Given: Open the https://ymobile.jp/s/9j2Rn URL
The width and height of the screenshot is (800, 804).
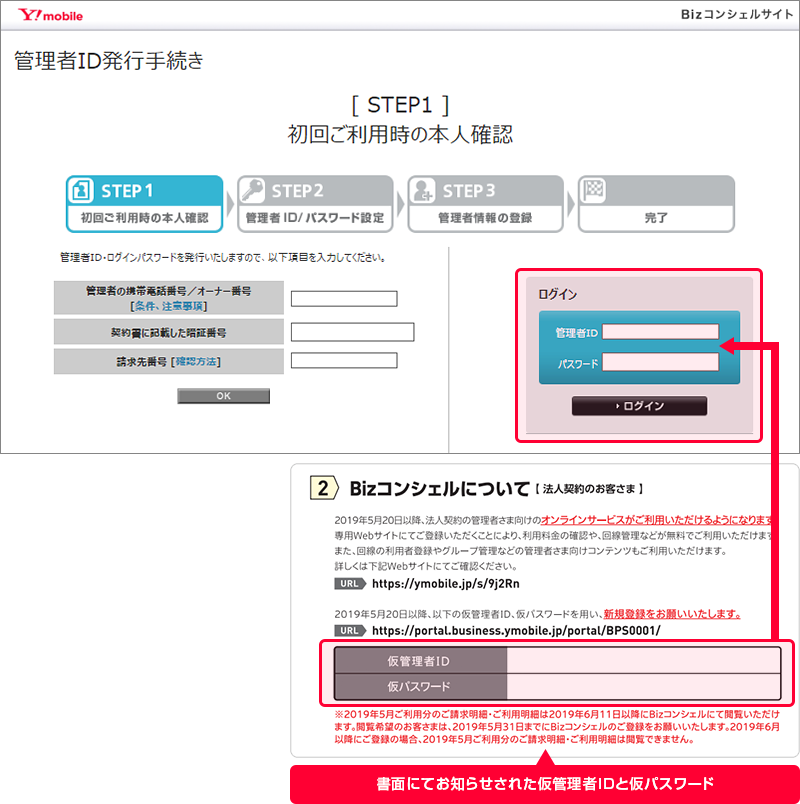Looking at the screenshot, I should coord(445,583).
